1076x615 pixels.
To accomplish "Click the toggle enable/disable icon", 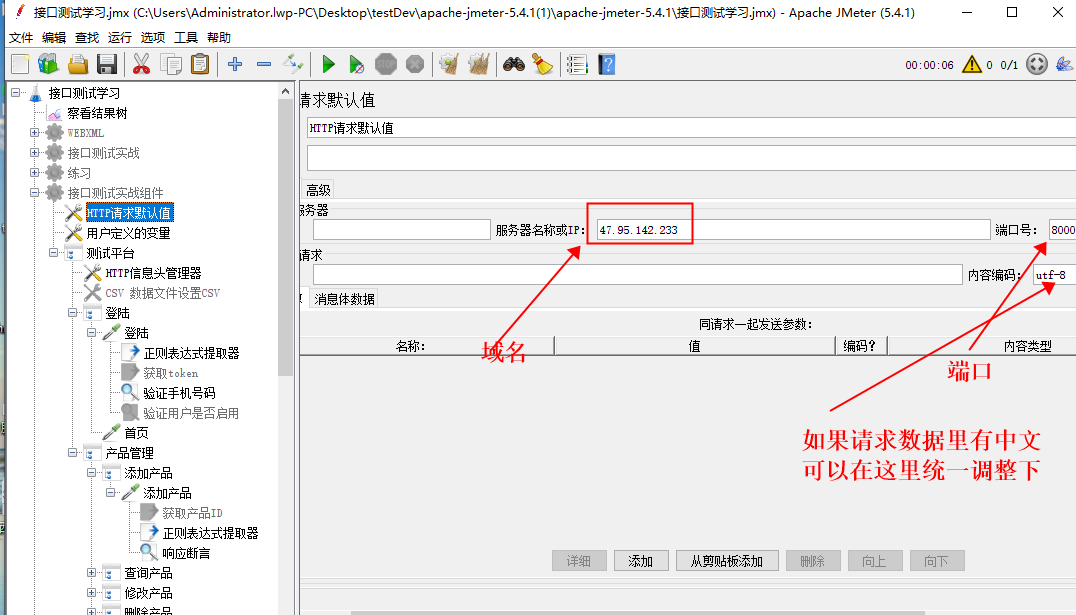I will point(293,65).
